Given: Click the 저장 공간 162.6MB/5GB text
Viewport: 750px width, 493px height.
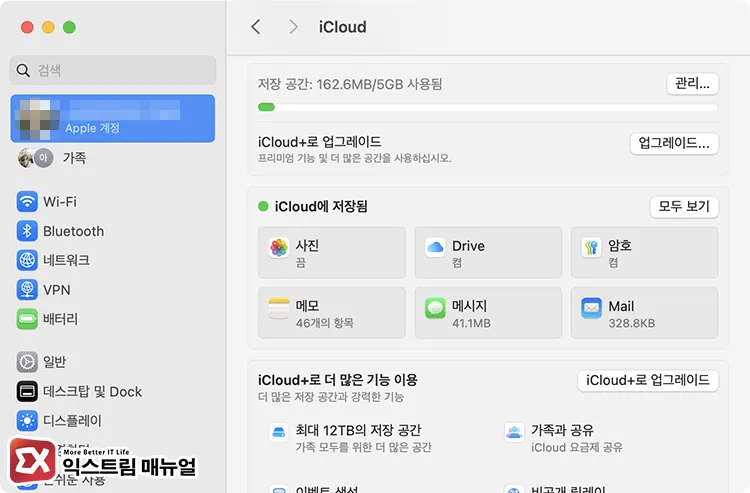Looking at the screenshot, I should [x=350, y=84].
